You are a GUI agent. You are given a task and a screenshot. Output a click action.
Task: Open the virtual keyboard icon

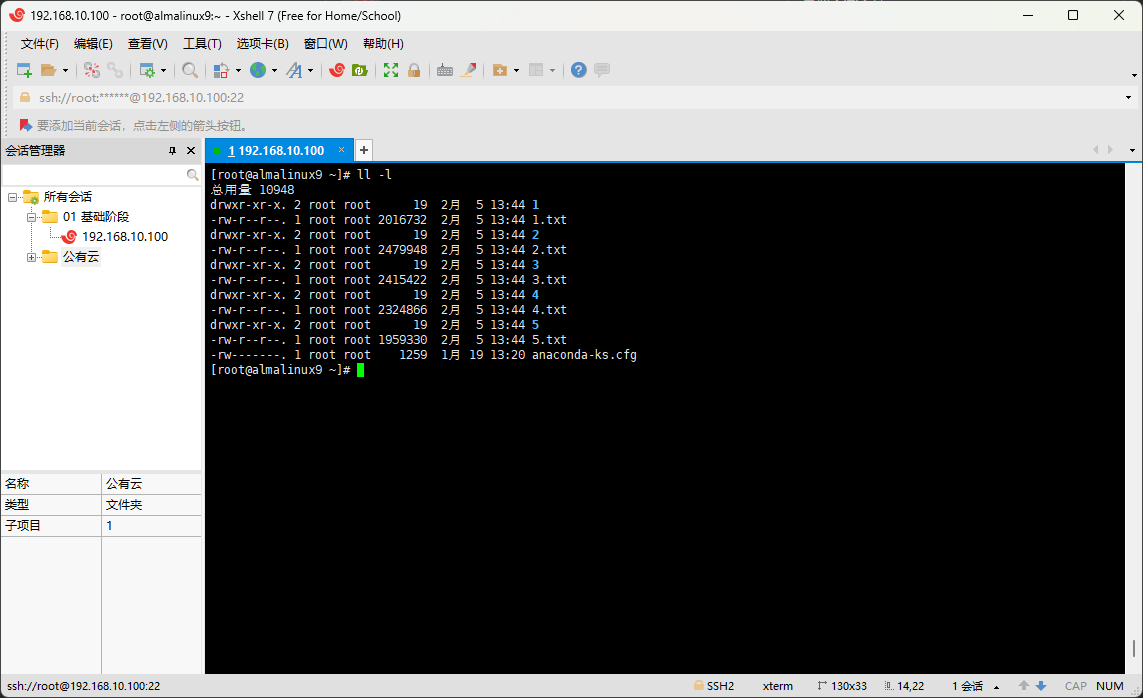(444, 70)
